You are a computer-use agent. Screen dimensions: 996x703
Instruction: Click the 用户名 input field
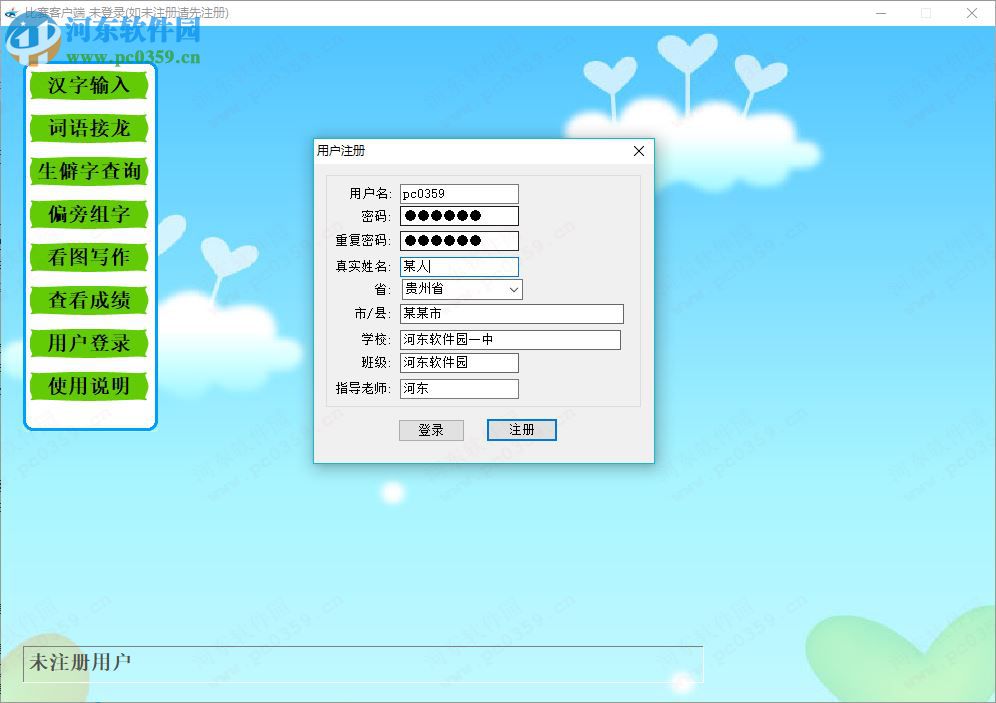459,194
